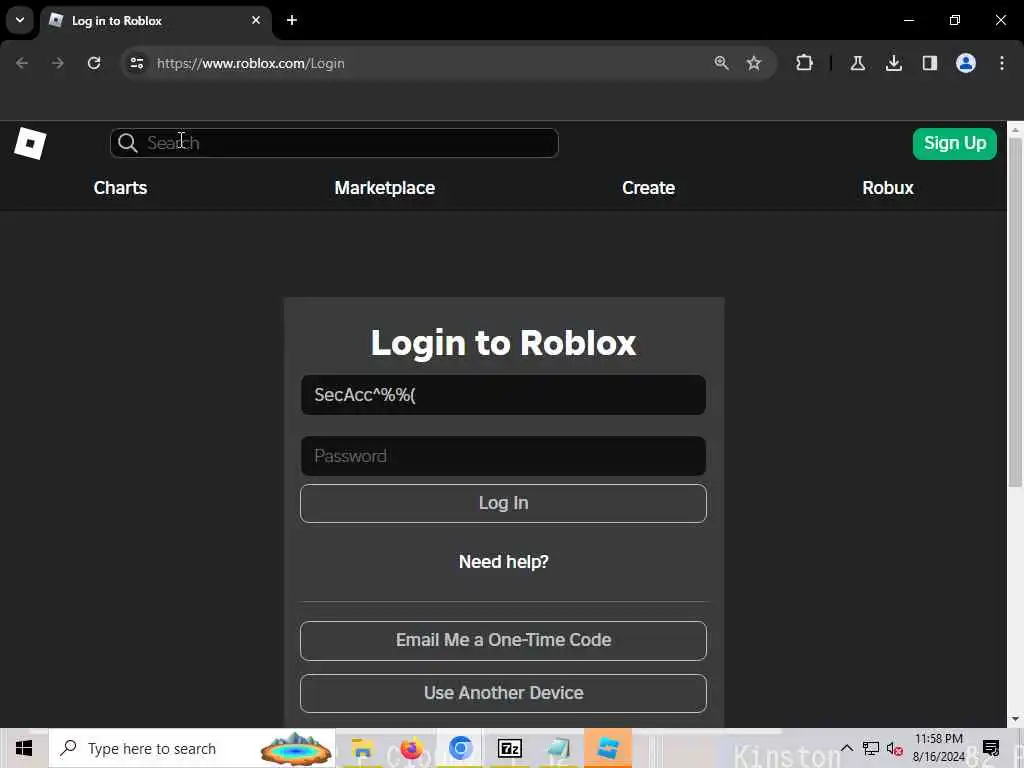
Task: Open 7-Zip from the taskbar
Action: (509, 748)
